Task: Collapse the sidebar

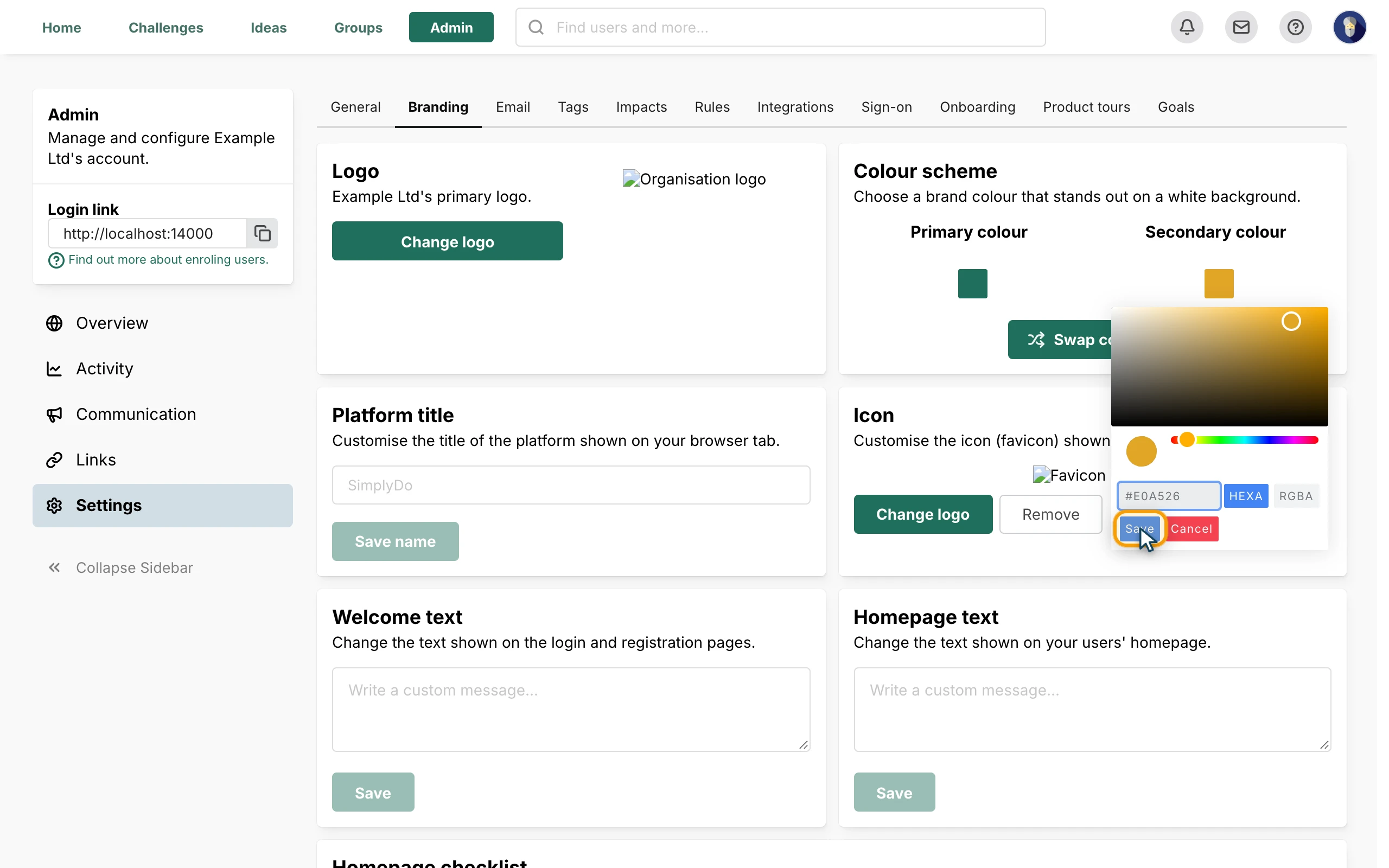Action: pyautogui.click(x=120, y=568)
